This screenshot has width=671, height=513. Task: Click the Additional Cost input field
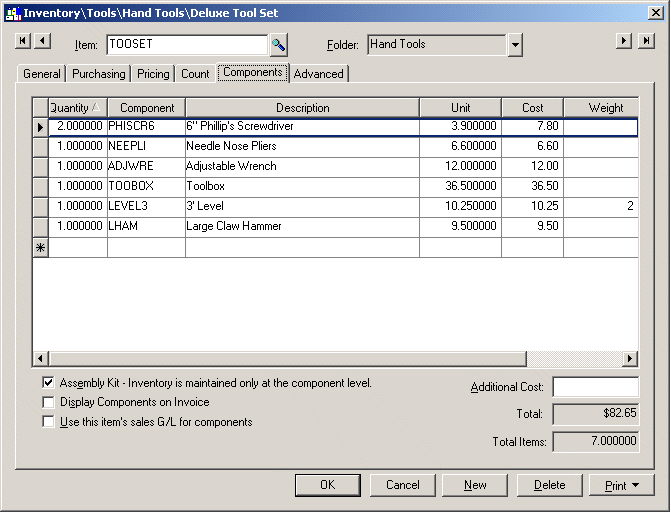tap(596, 387)
